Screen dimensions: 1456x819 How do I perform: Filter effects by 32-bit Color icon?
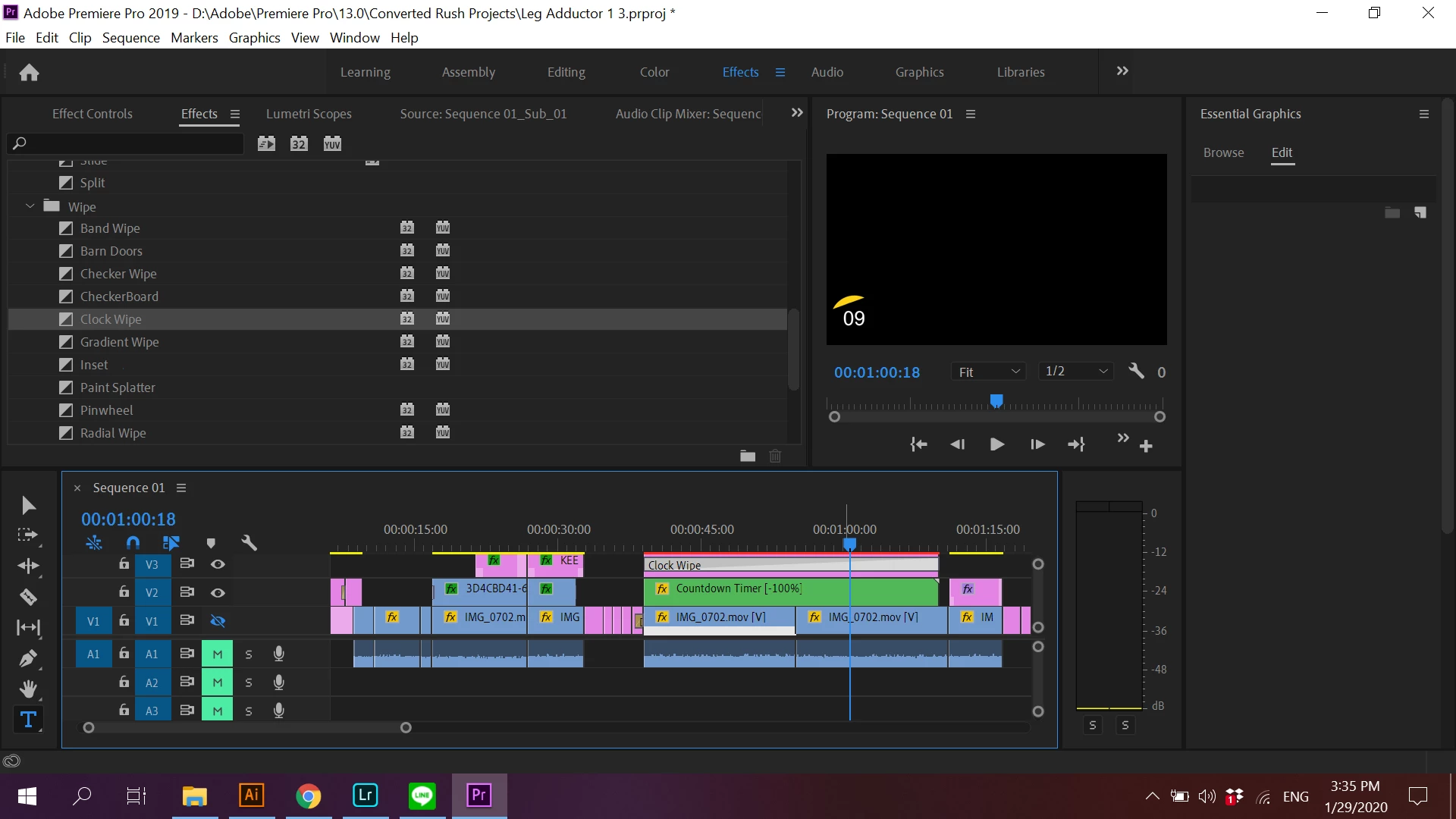pyautogui.click(x=299, y=143)
